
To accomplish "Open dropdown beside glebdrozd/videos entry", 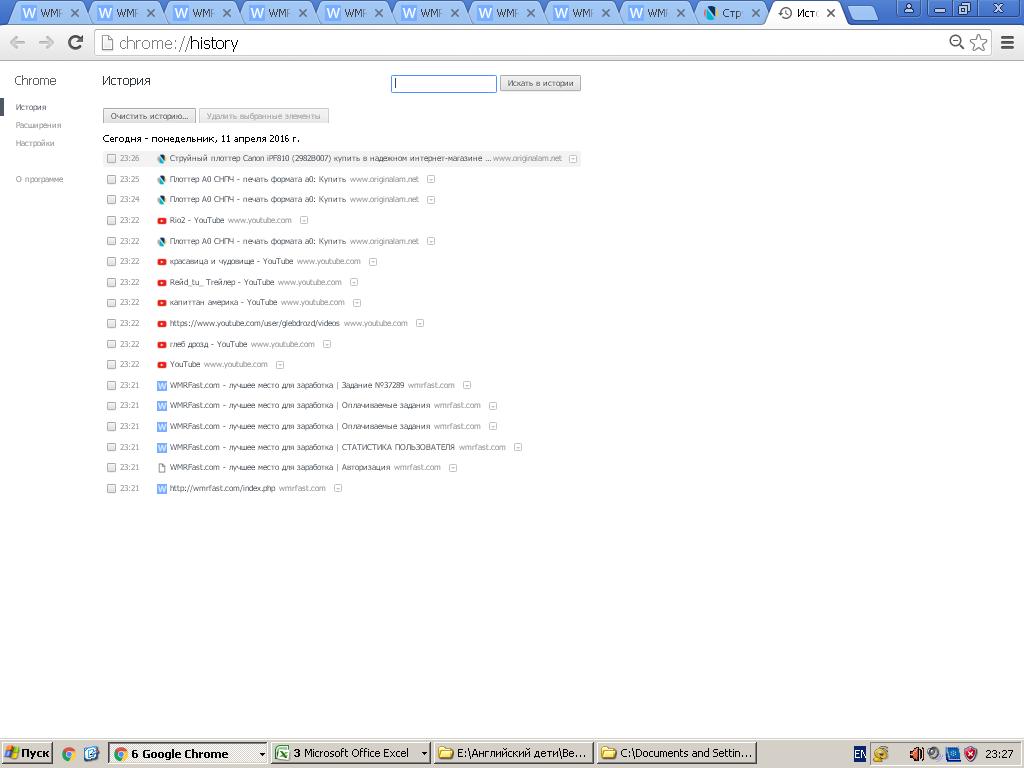I will [x=420, y=323].
